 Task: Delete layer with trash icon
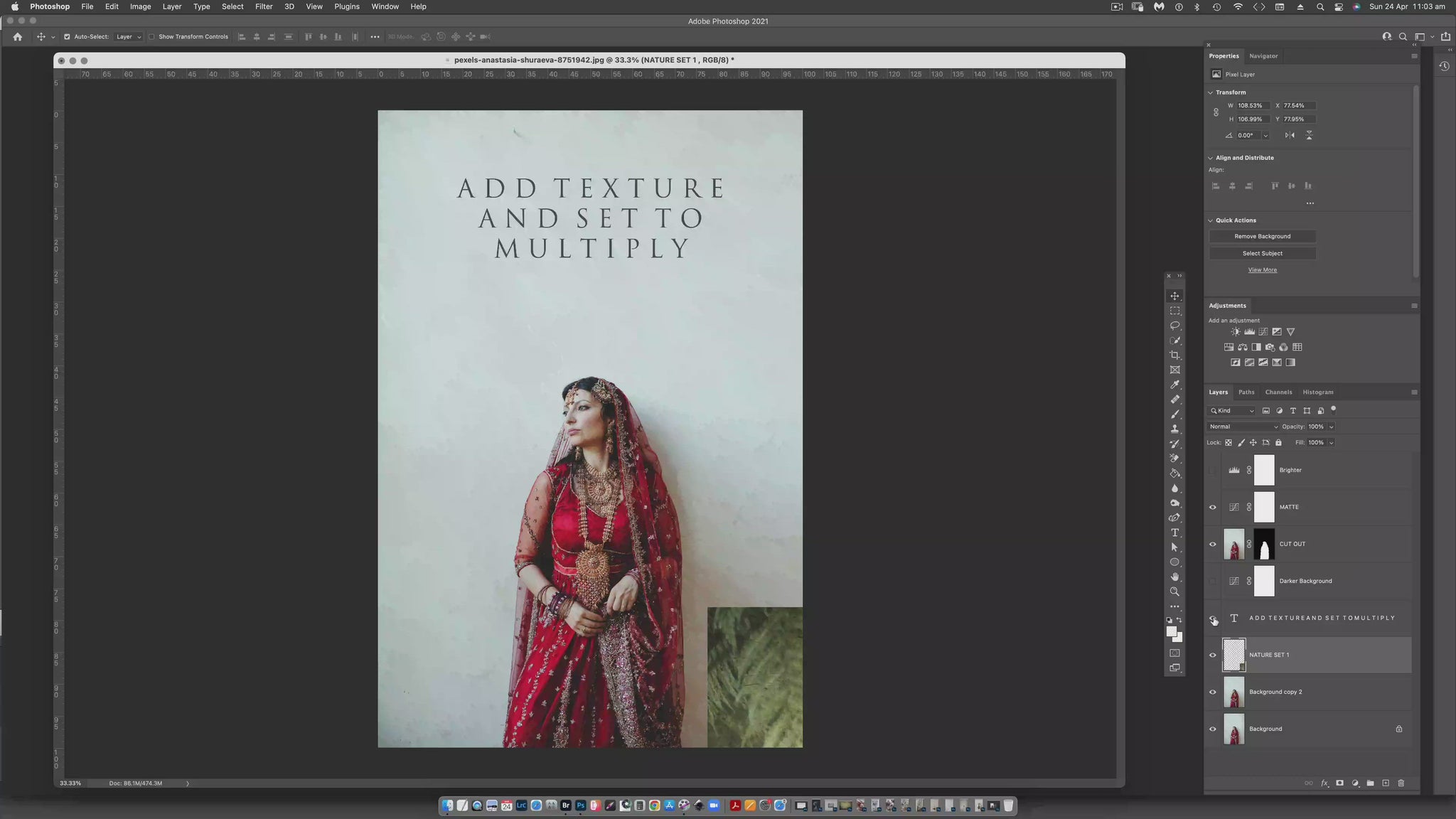pyautogui.click(x=1401, y=783)
